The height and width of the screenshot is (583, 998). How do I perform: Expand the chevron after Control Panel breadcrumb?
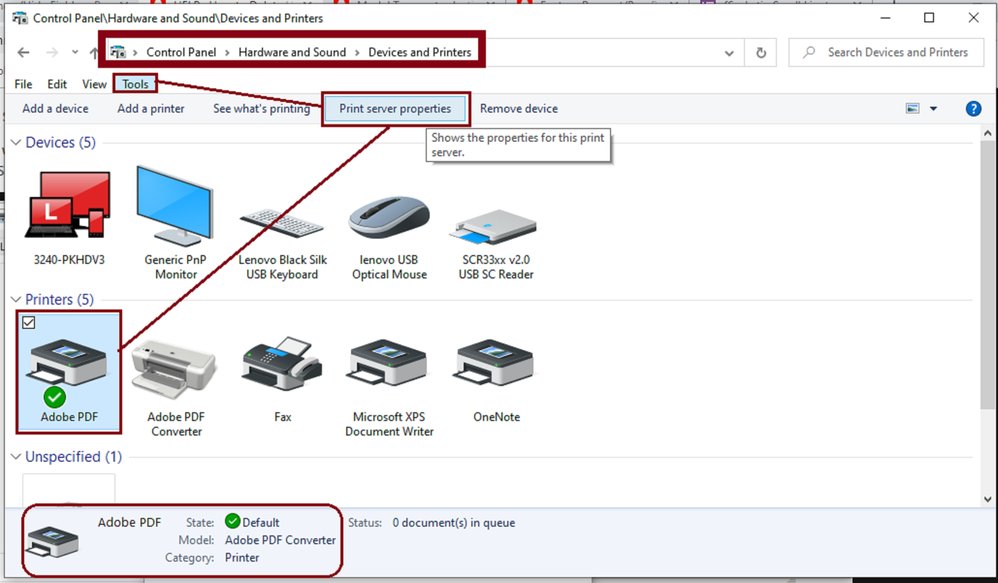227,53
